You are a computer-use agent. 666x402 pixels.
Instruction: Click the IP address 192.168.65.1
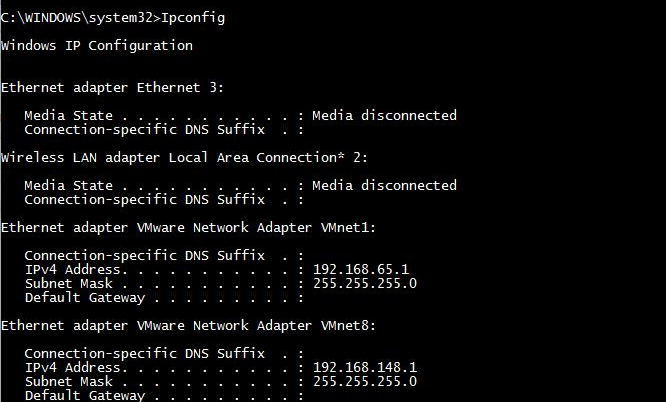[361, 269]
